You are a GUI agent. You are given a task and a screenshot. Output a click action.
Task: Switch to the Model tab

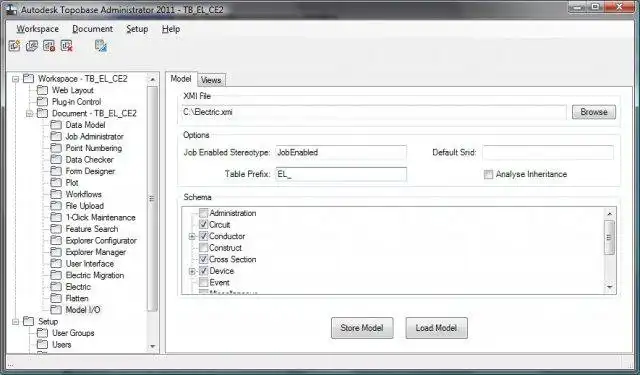pos(181,79)
